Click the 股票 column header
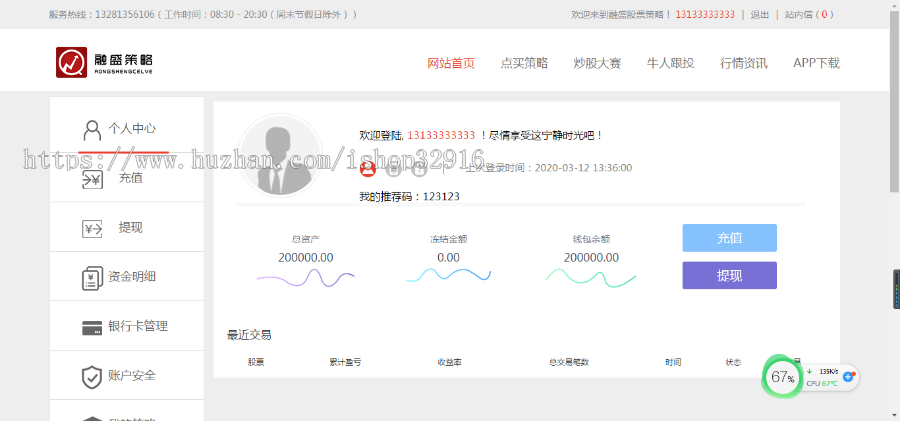 (256, 362)
